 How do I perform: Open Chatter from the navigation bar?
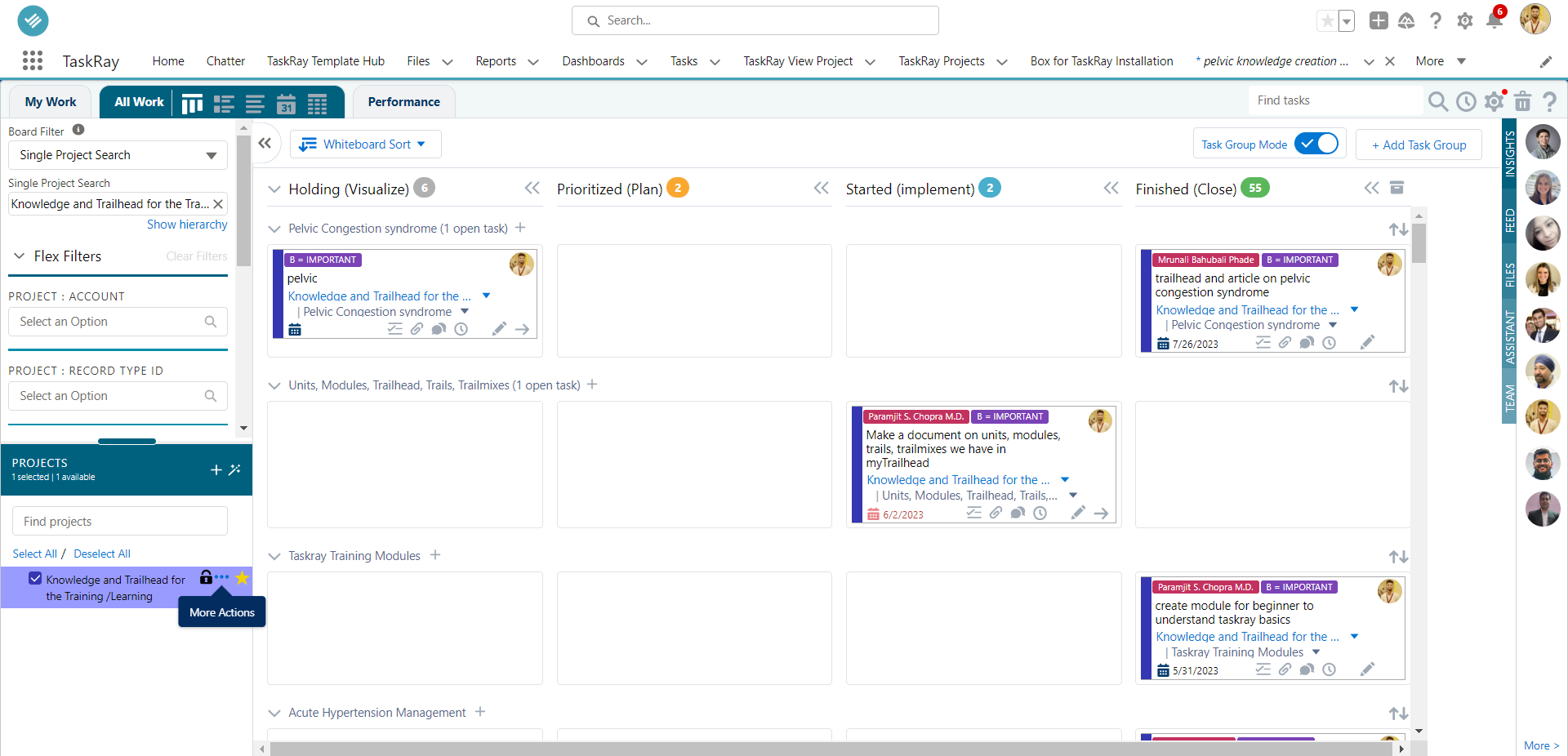[x=225, y=60]
